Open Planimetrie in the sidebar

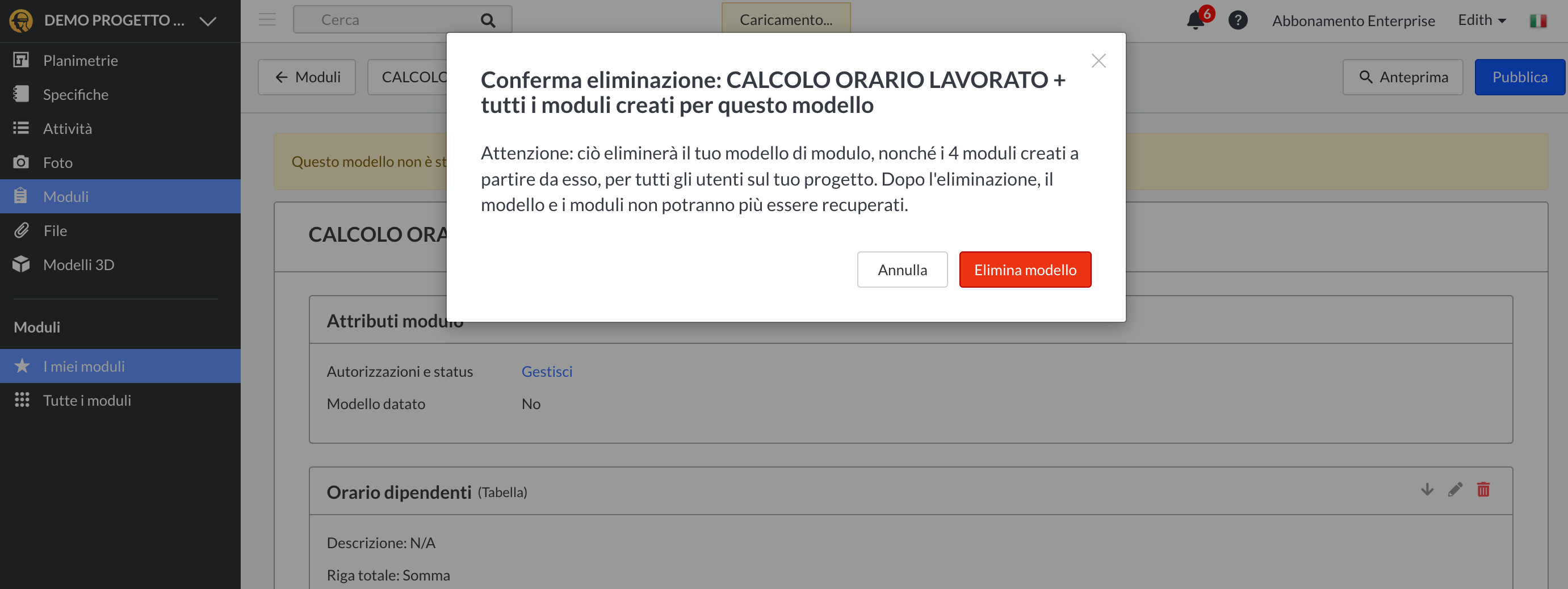coord(81,60)
